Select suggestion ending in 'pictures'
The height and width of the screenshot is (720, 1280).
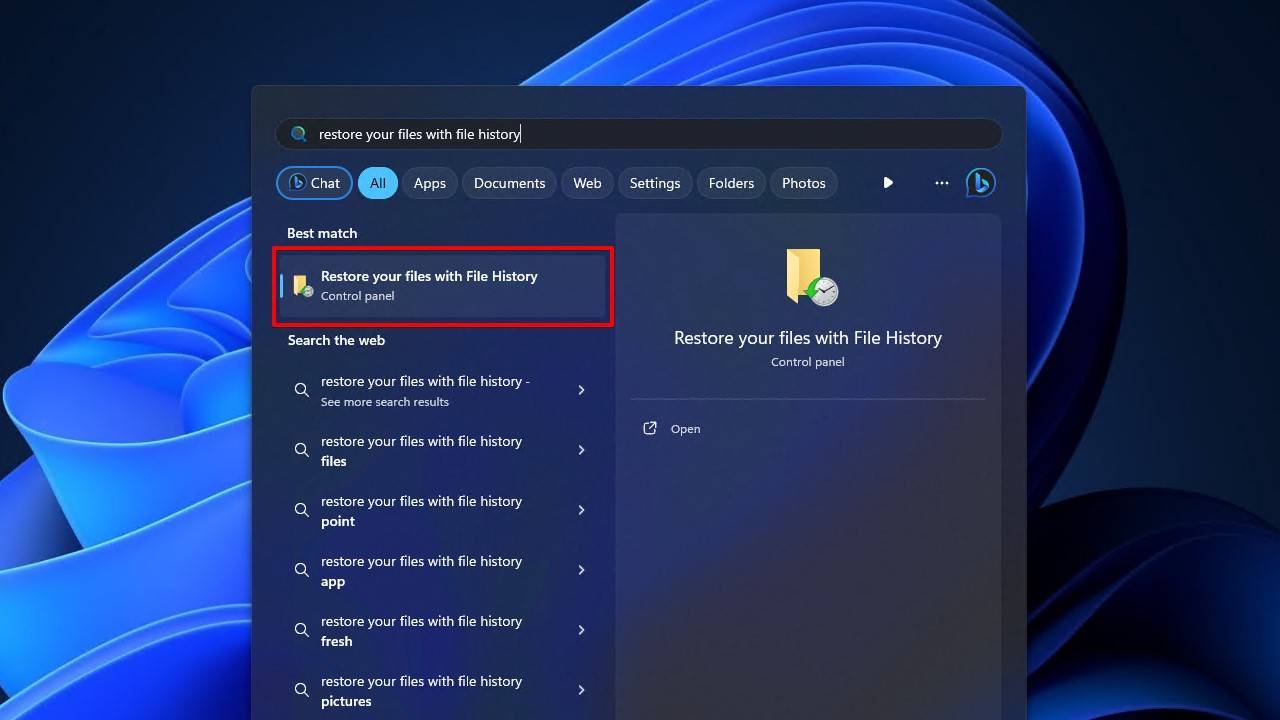443,690
